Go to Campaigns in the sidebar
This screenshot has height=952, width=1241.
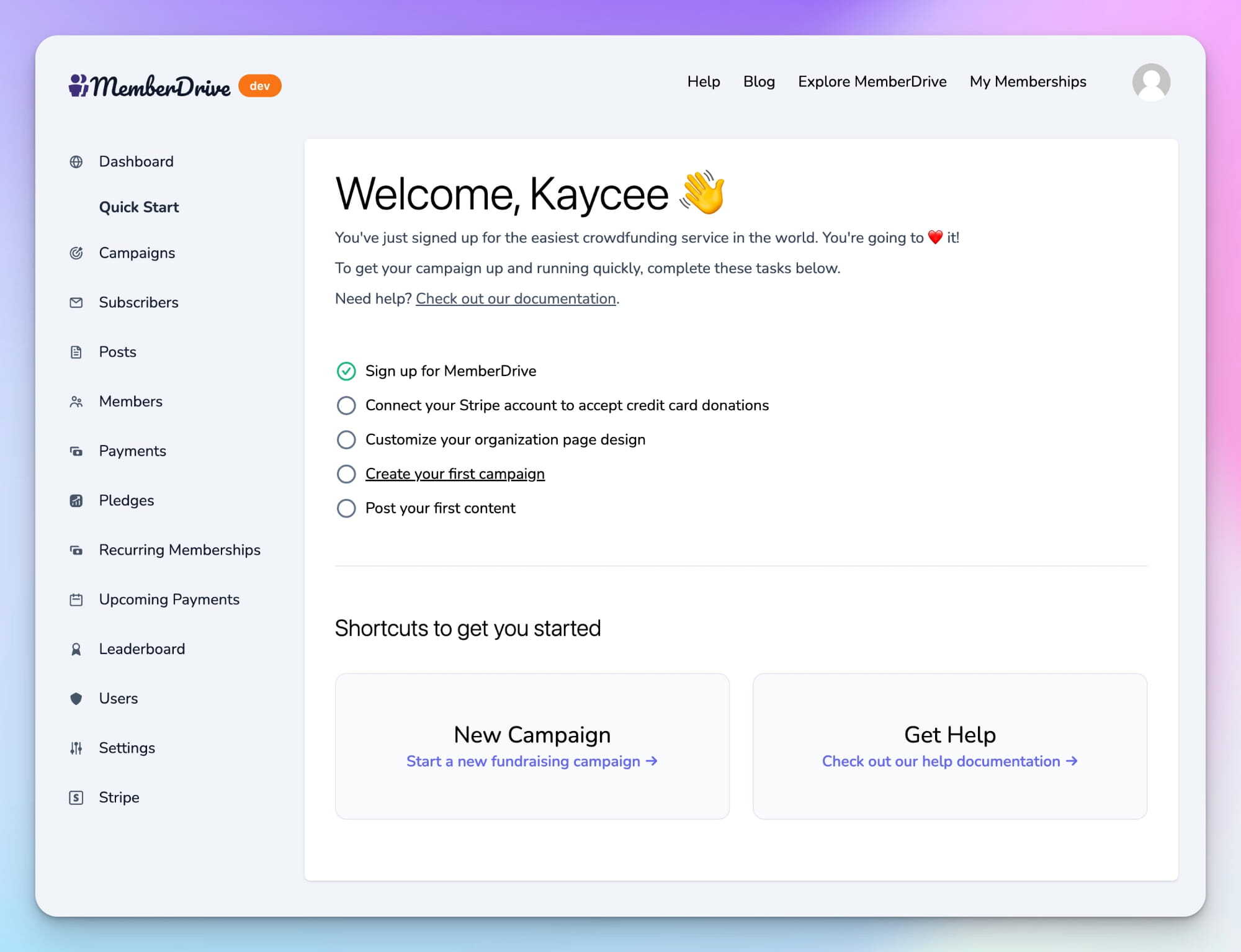click(x=137, y=253)
